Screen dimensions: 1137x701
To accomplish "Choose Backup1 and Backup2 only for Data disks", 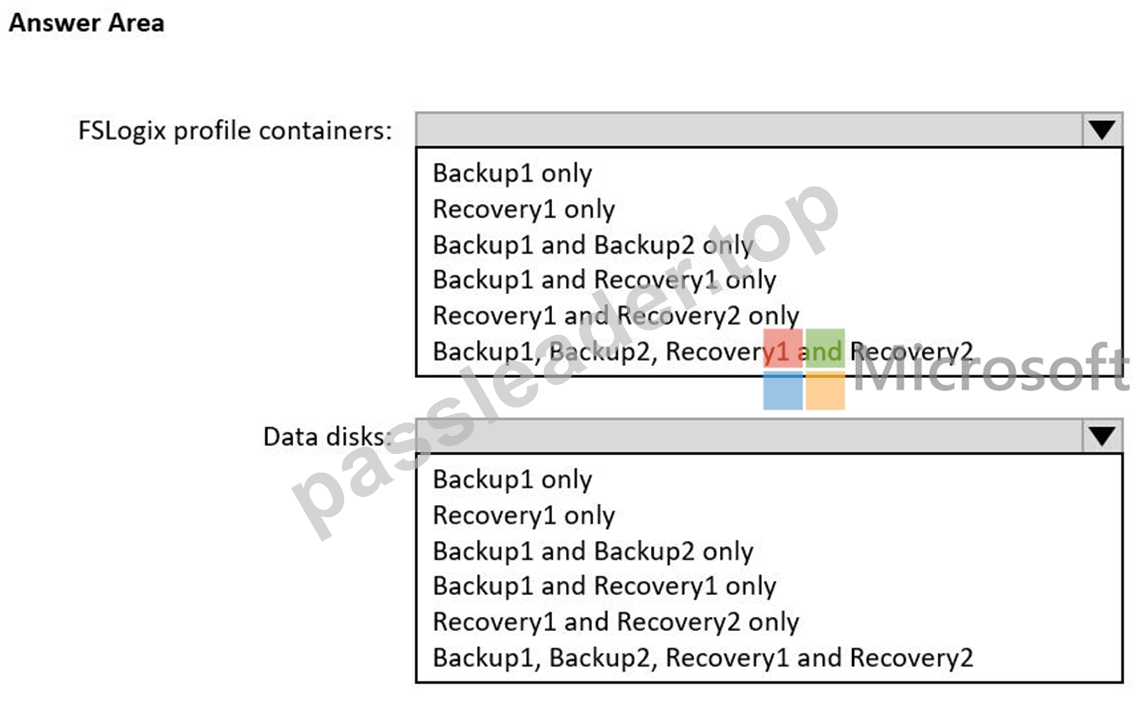I will pyautogui.click(x=592, y=551).
